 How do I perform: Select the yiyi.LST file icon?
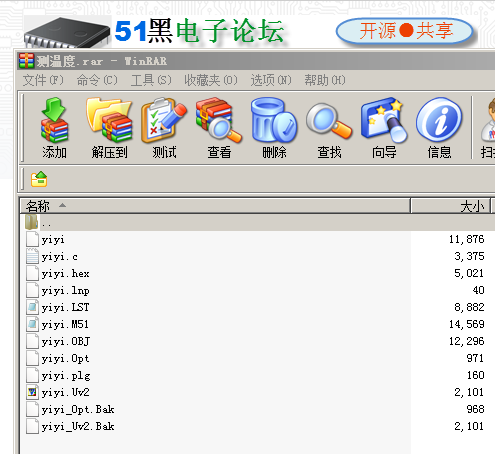[x=32, y=307]
